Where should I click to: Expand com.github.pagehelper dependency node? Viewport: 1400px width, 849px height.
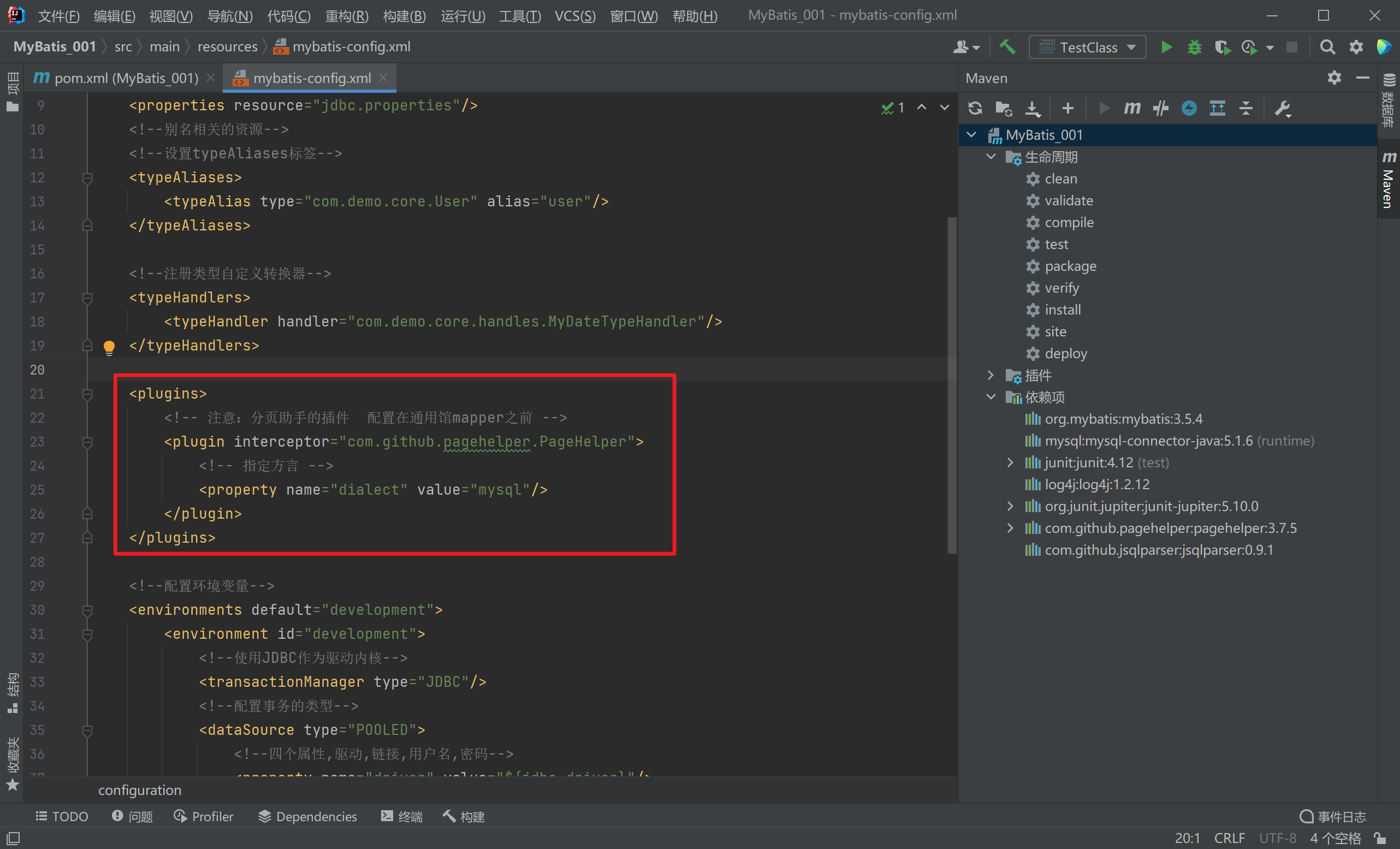click(1010, 528)
